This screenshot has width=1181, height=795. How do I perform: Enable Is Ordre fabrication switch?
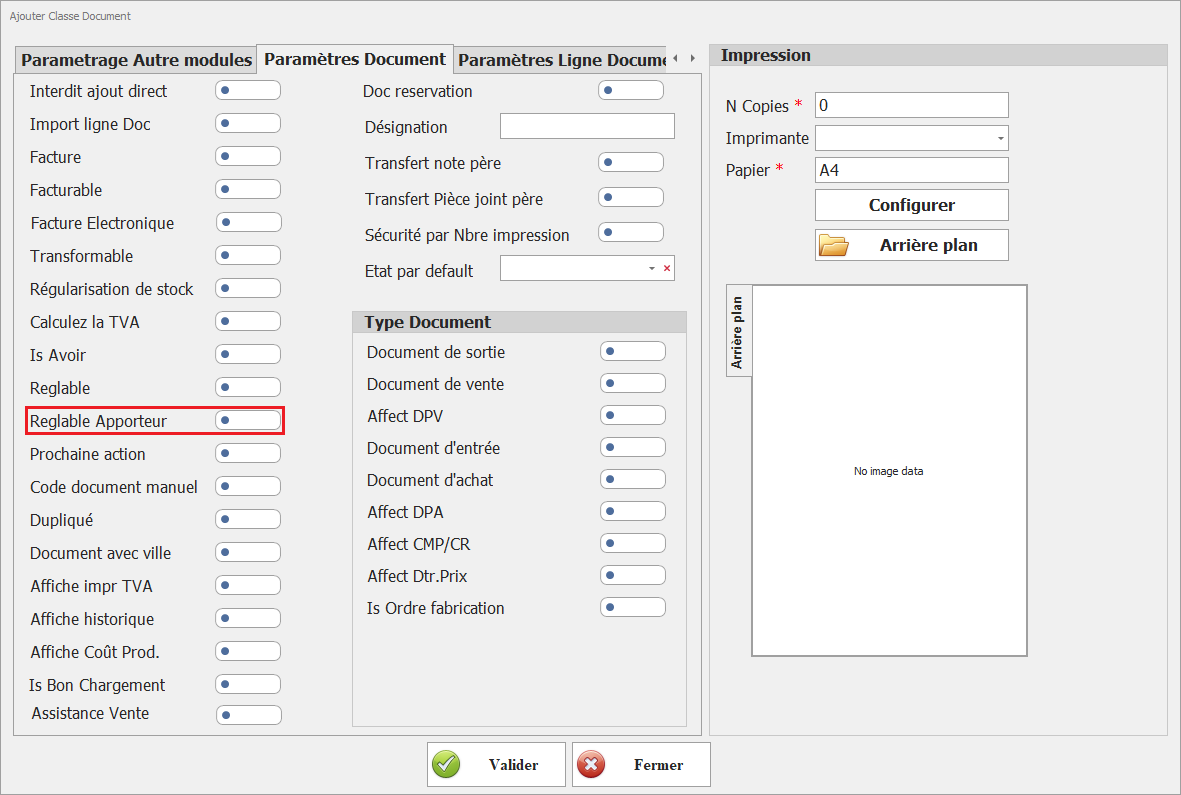[x=633, y=608]
